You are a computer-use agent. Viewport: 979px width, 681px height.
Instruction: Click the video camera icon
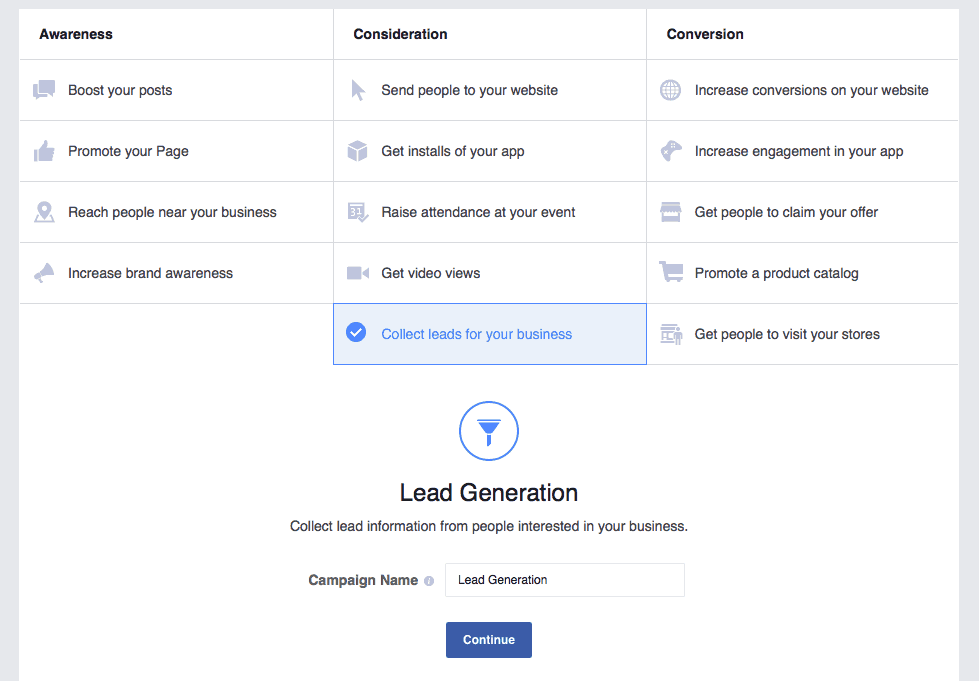(358, 273)
